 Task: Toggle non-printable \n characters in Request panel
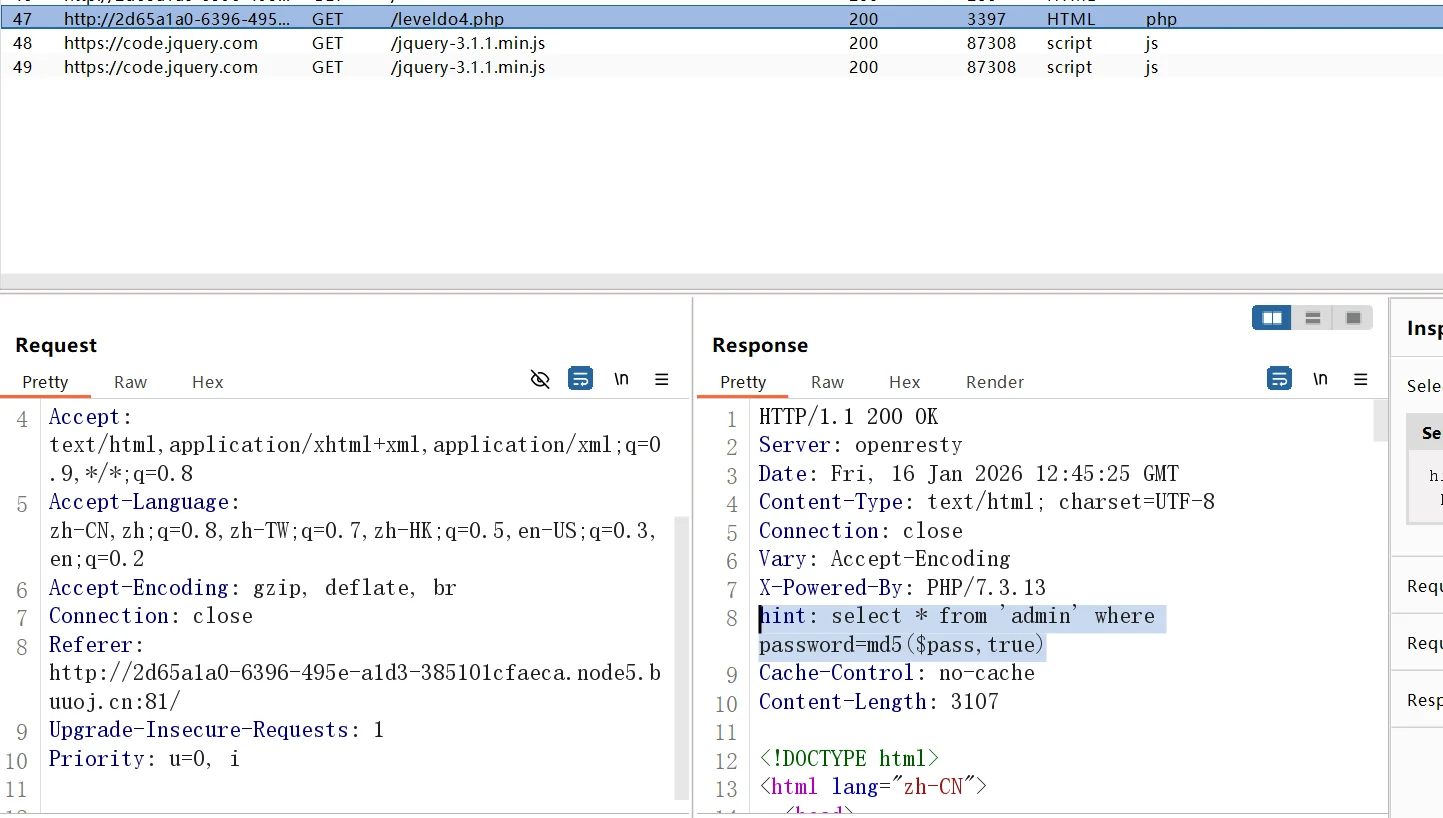coord(621,379)
